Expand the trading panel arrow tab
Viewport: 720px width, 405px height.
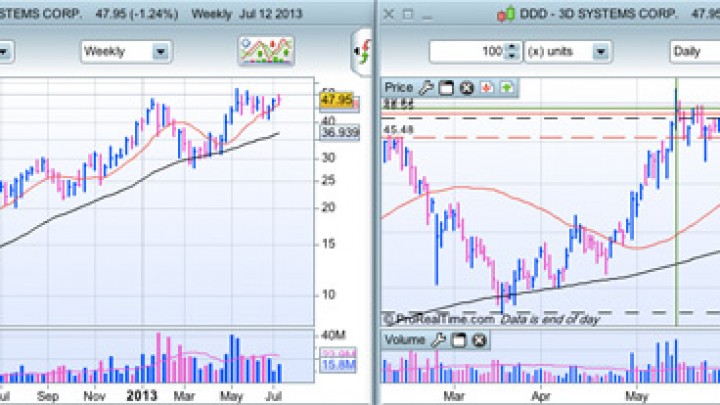363,51
